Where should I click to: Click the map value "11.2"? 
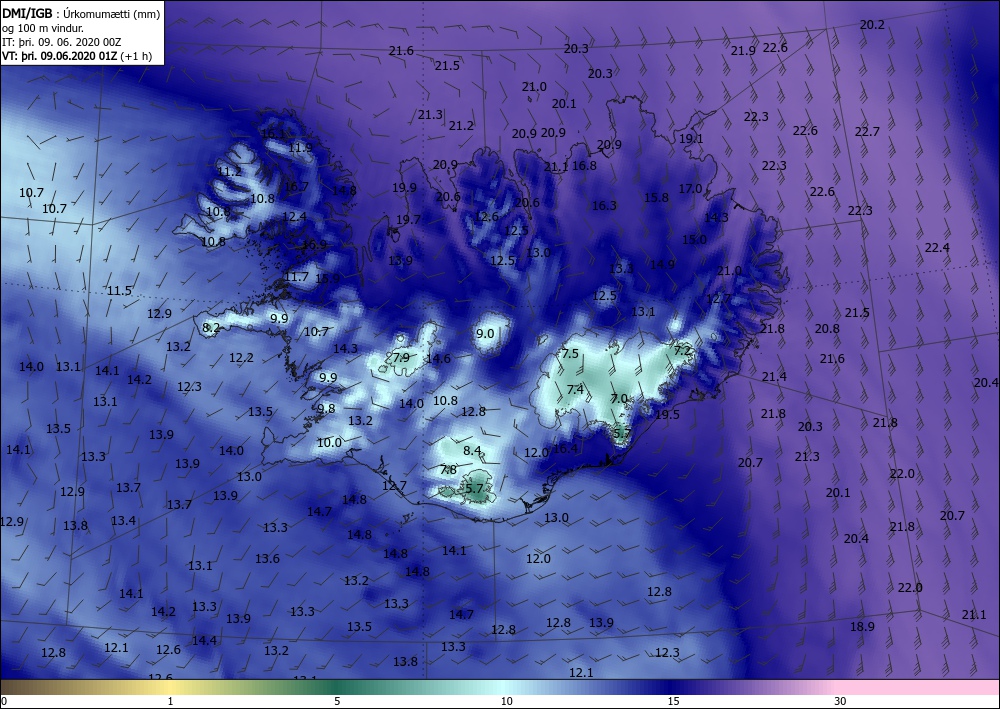pos(230,172)
